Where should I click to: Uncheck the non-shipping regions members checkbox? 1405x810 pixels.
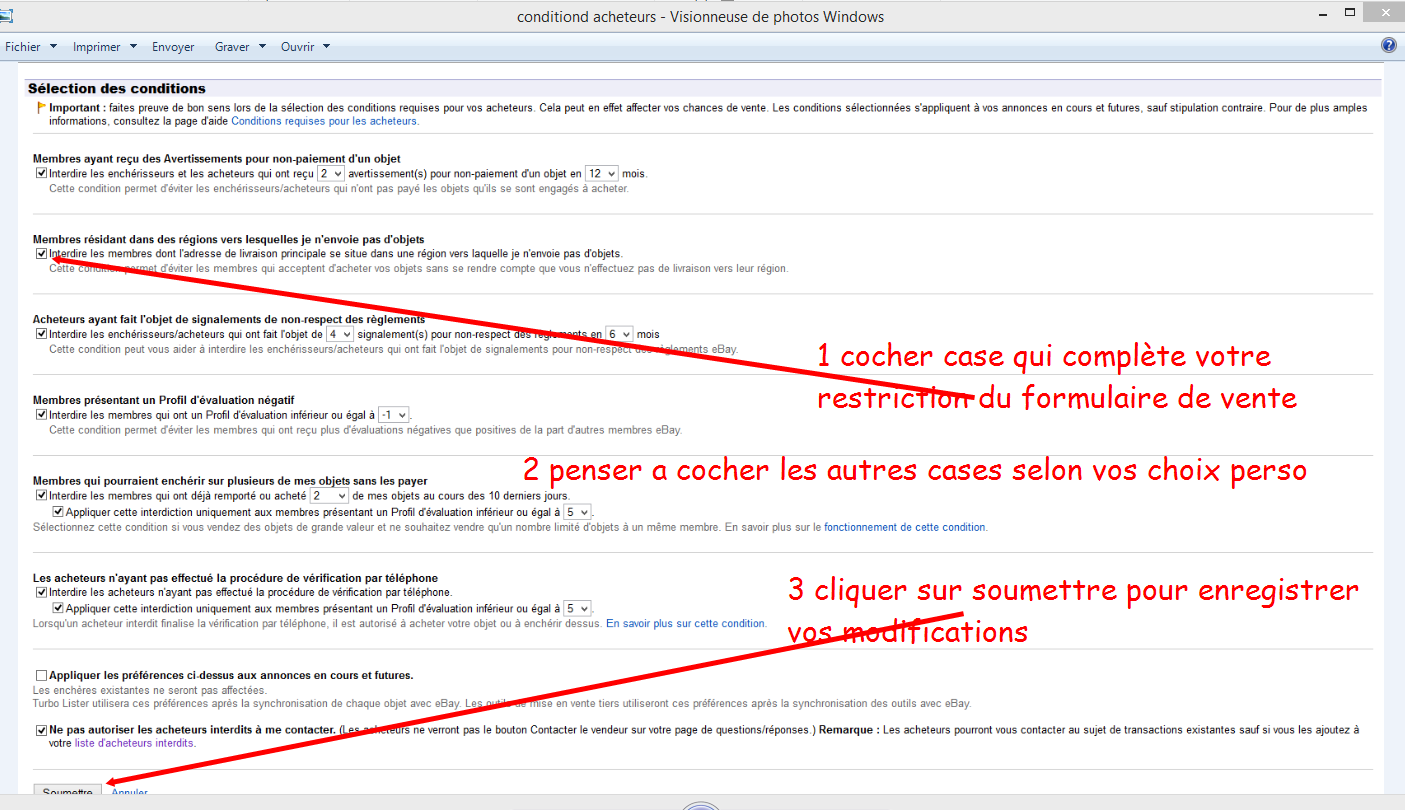point(41,253)
